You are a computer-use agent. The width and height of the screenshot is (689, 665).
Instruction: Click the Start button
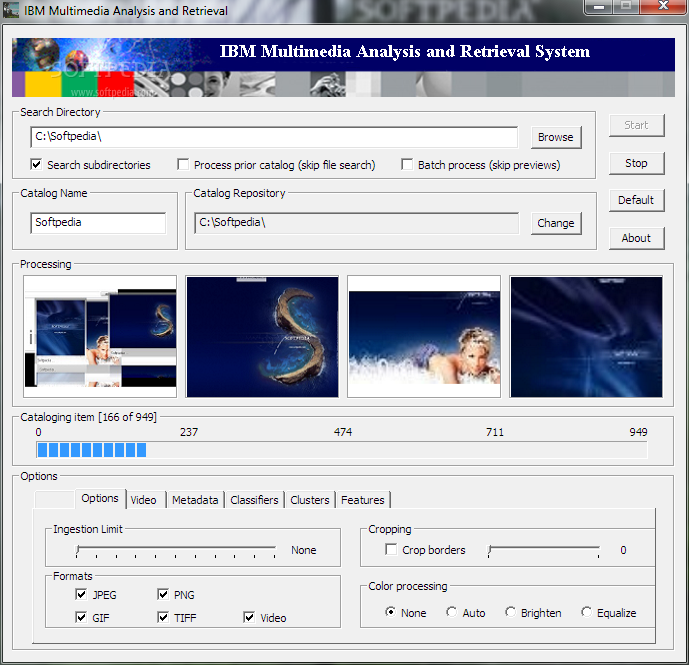(636, 125)
